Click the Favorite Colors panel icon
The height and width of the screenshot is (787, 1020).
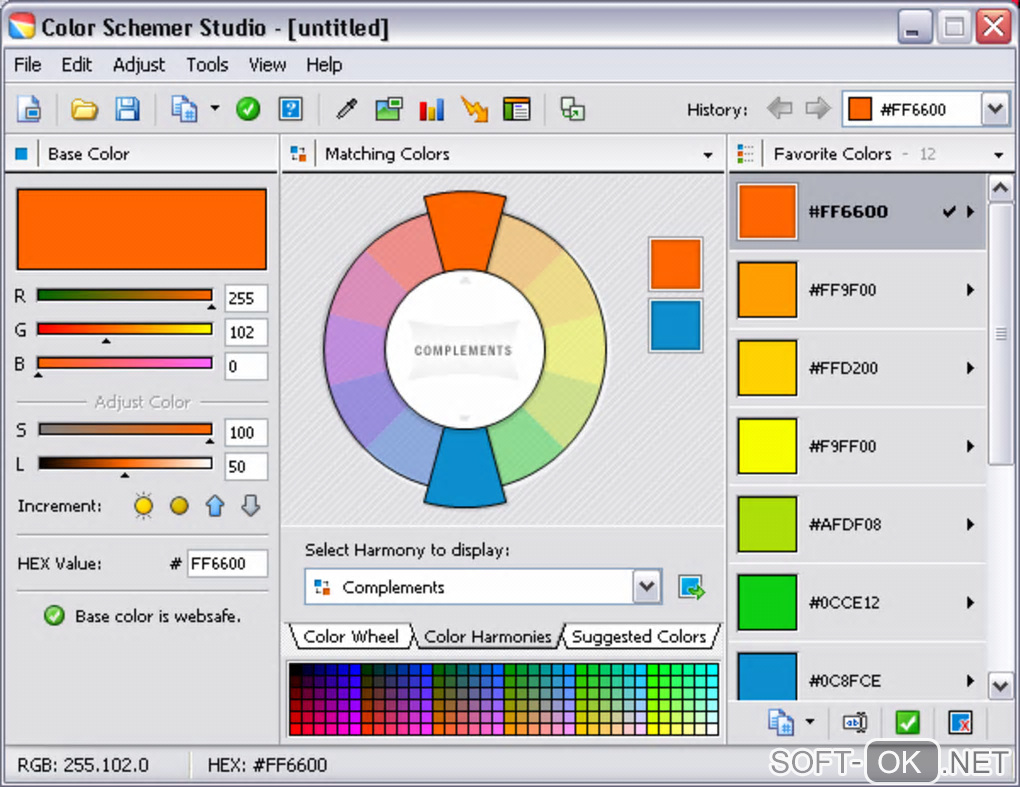[x=745, y=154]
